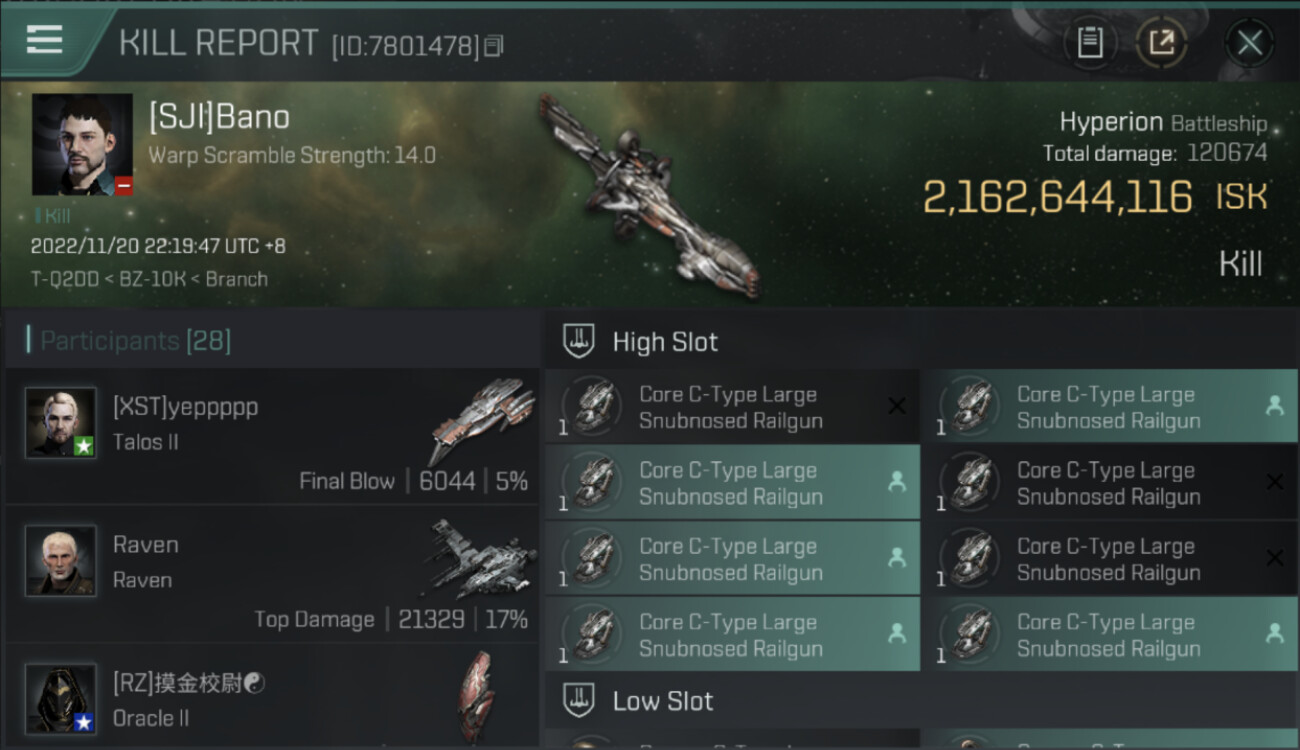Click the clipboard report icon

point(1090,43)
